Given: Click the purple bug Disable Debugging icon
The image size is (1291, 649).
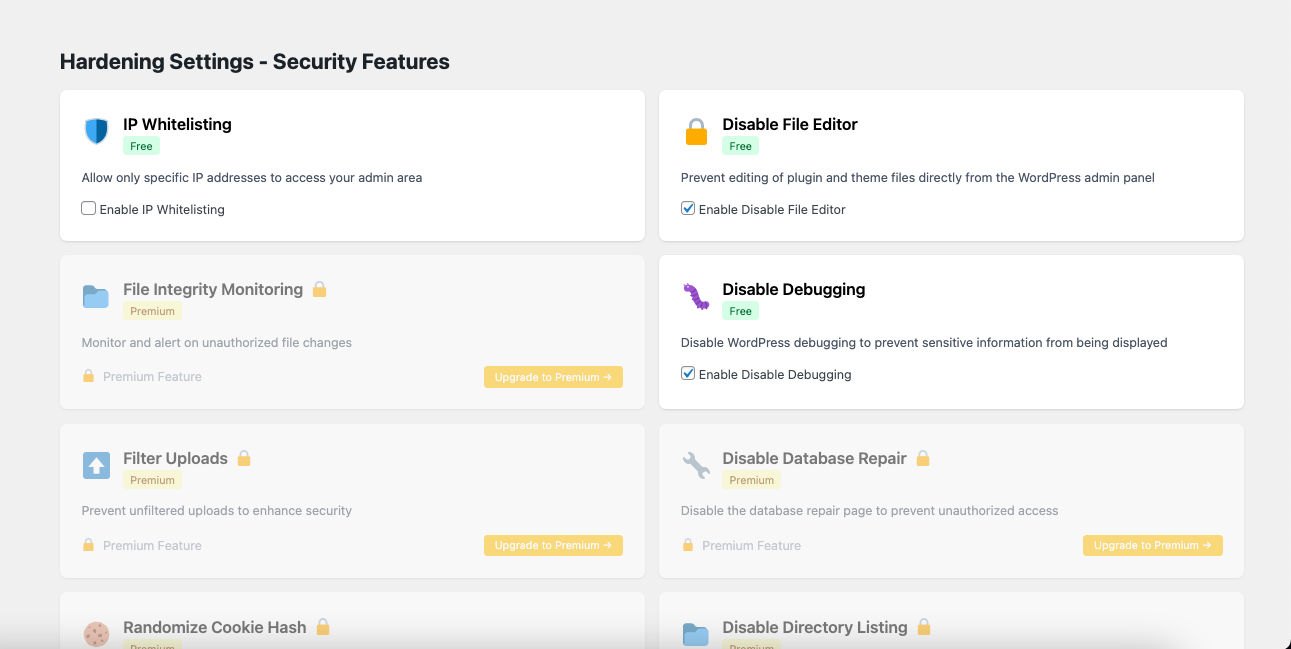Looking at the screenshot, I should 696,297.
